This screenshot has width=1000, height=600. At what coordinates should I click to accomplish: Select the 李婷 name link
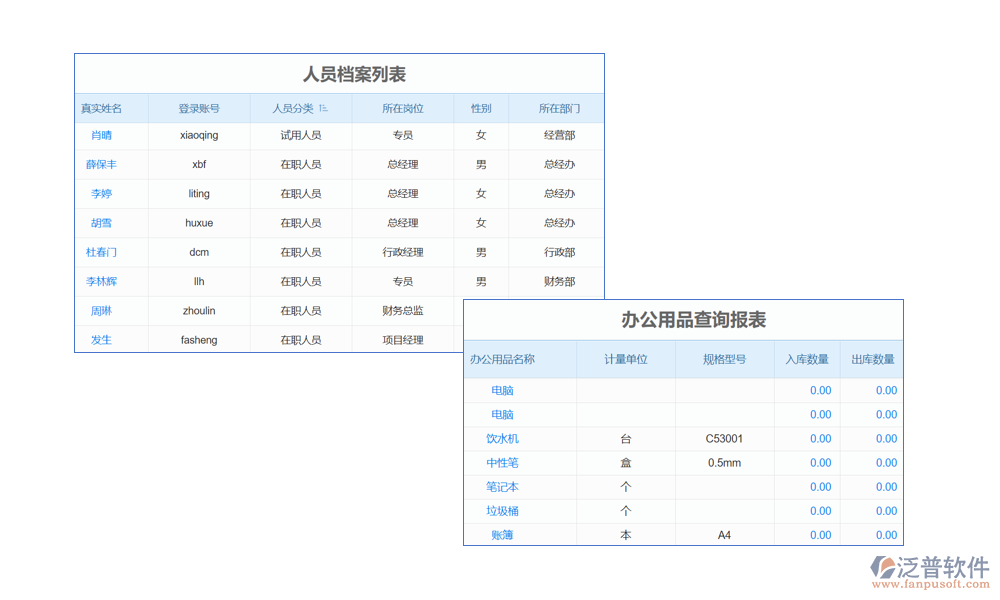(101, 194)
